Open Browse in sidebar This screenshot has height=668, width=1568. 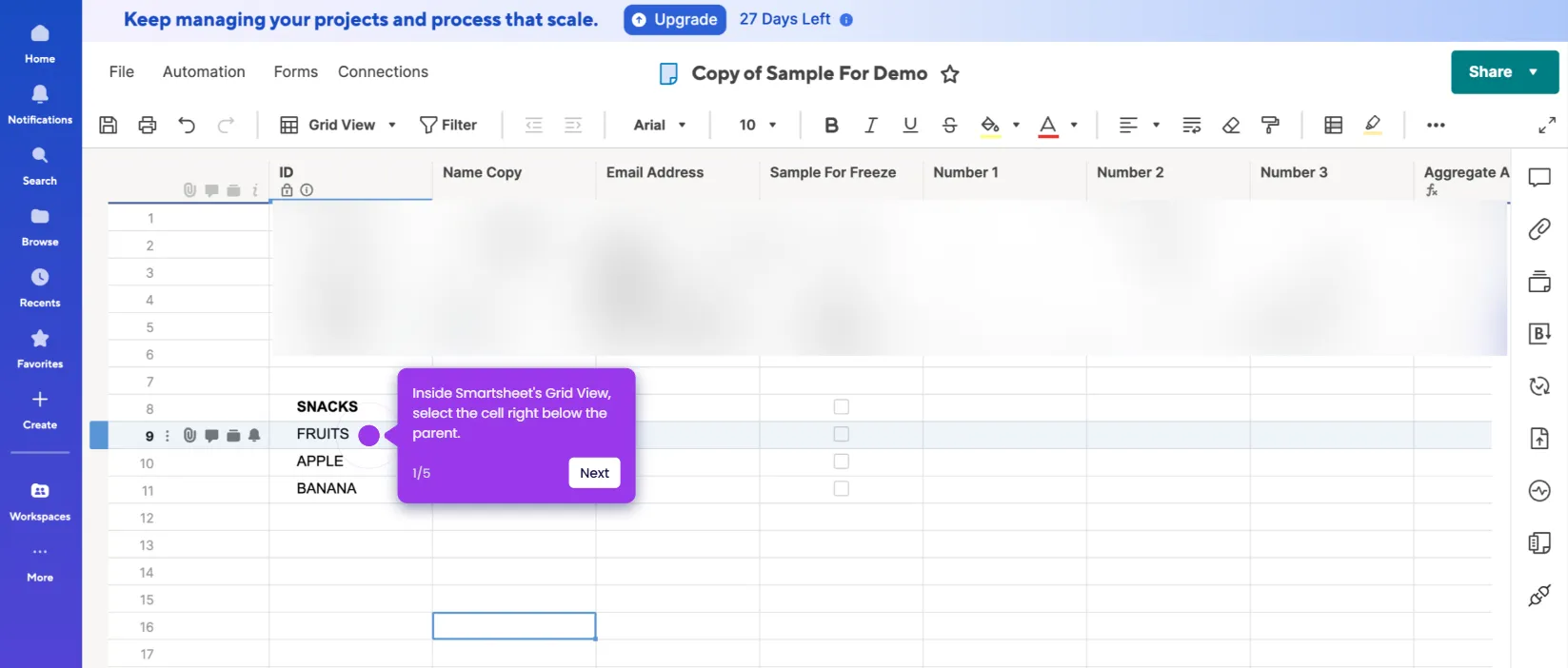tap(40, 227)
